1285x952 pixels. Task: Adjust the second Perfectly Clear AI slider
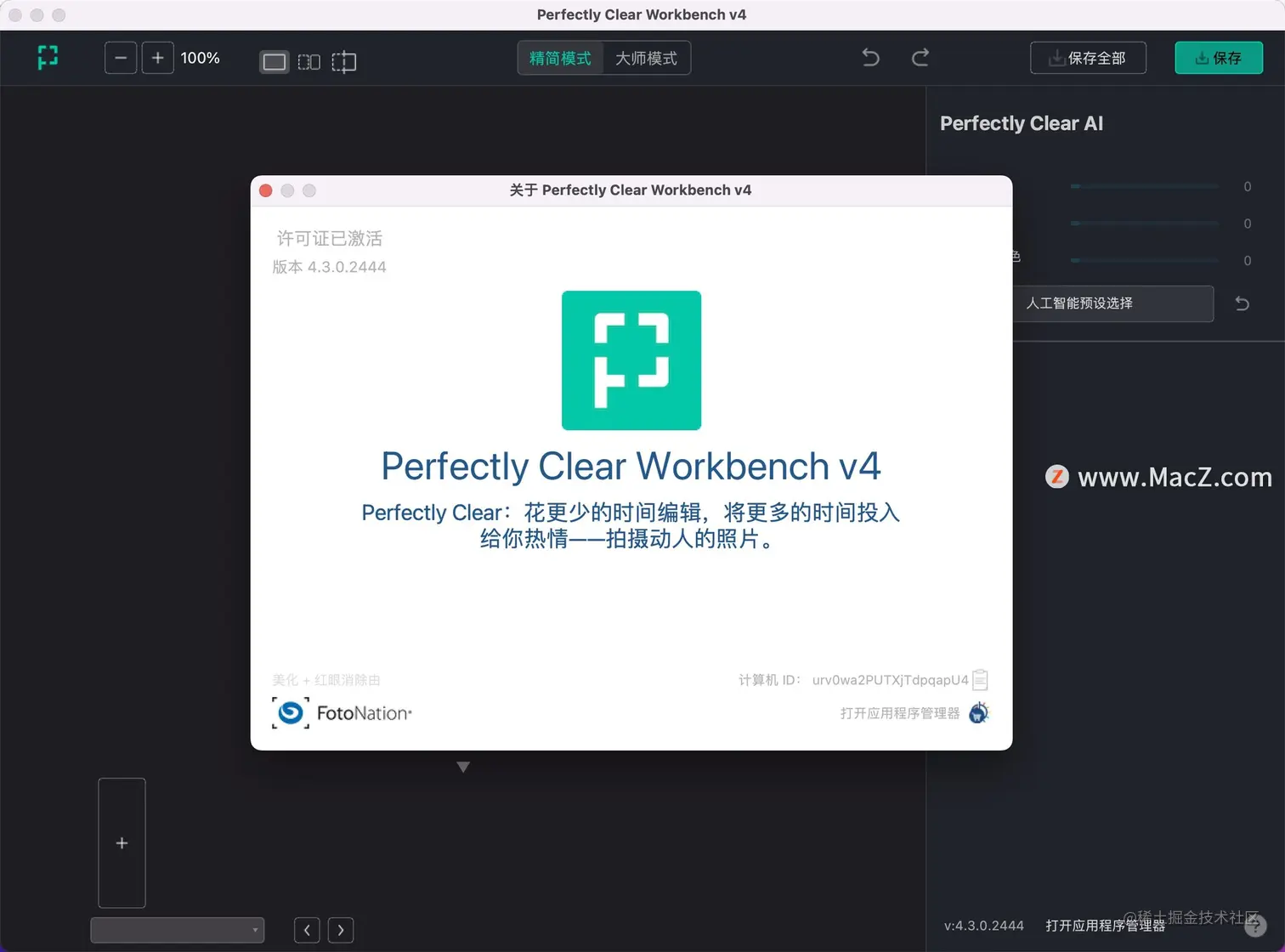tap(1144, 224)
